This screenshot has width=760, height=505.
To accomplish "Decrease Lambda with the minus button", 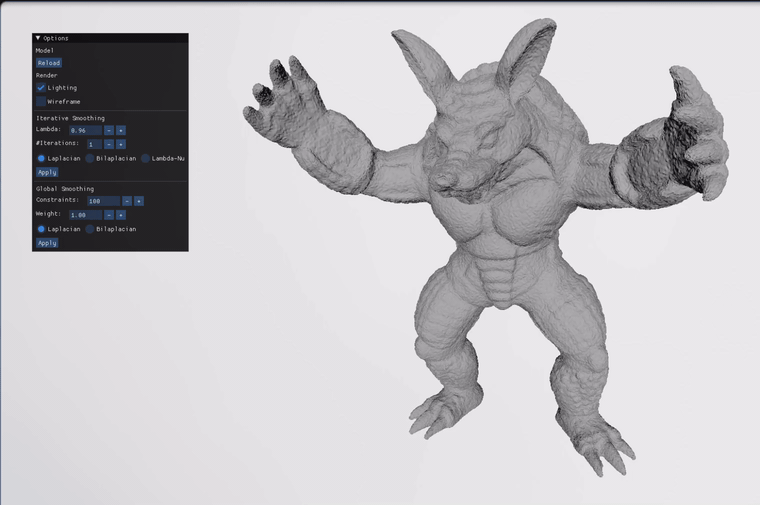I will pyautogui.click(x=109, y=130).
